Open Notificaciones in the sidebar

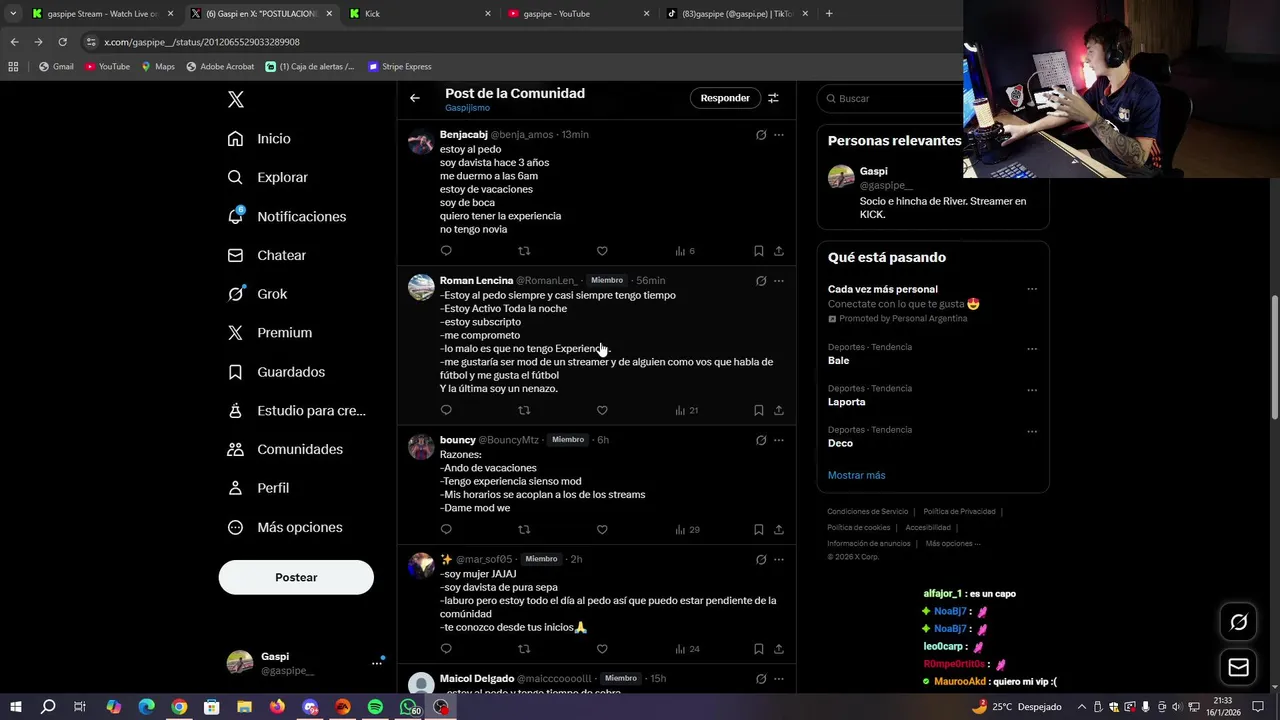[286, 216]
